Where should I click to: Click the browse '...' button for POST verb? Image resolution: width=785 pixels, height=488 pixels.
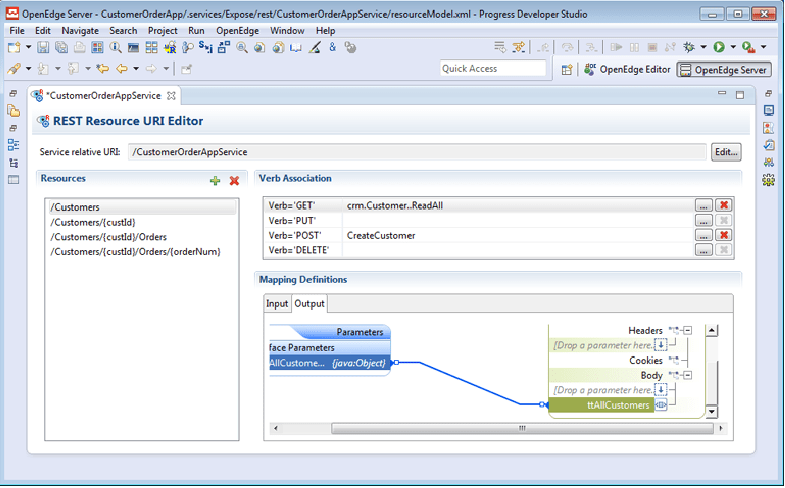[703, 235]
